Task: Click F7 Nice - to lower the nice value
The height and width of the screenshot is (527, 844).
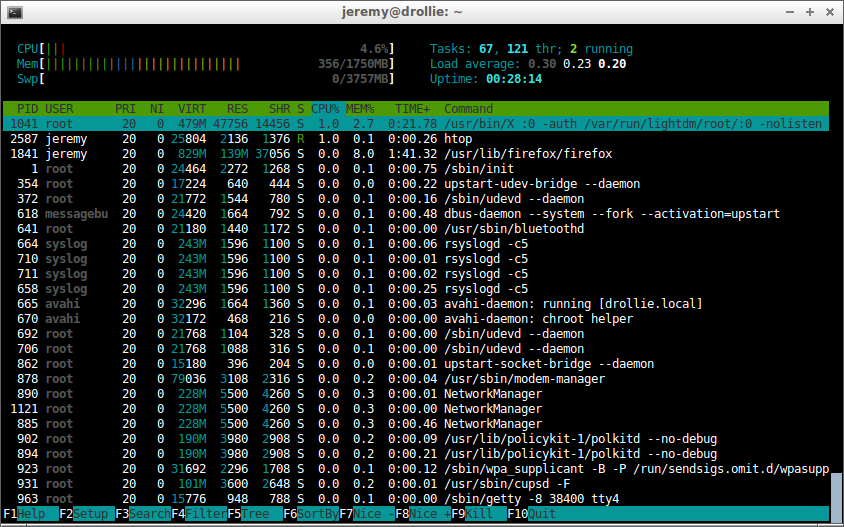Action: (367, 514)
